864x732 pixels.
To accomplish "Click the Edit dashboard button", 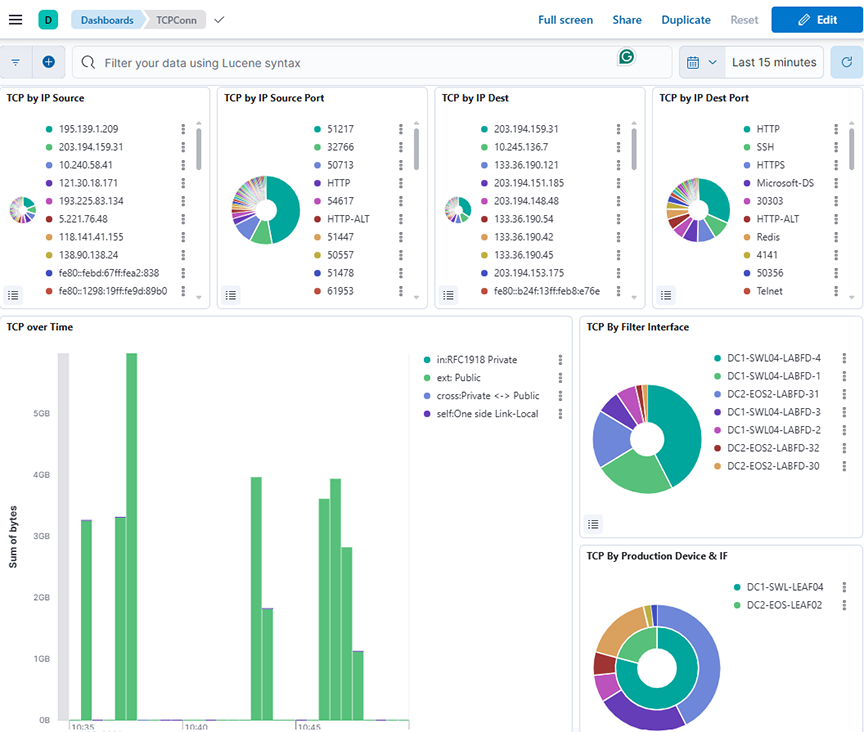I will (x=817, y=20).
